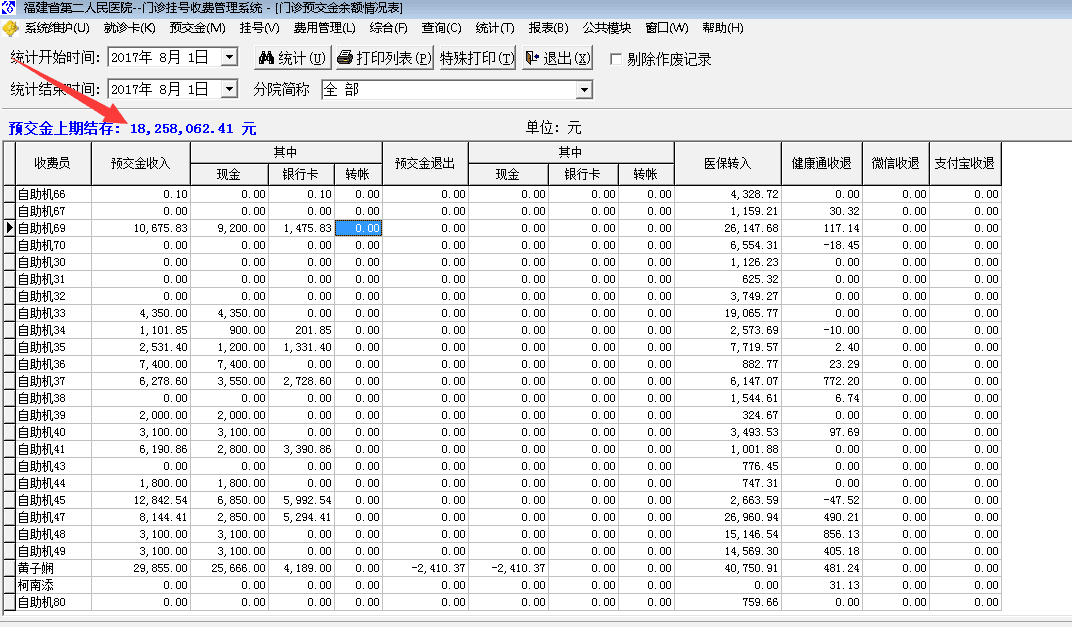Viewport: 1072px width, 627px height.
Task: Open the 帮助(H) menu
Action: click(723, 28)
